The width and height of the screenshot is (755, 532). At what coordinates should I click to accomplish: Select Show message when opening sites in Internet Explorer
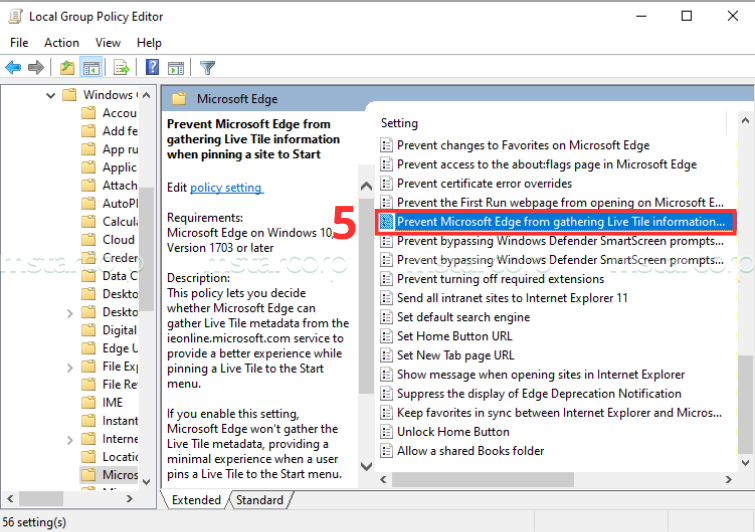pos(541,375)
